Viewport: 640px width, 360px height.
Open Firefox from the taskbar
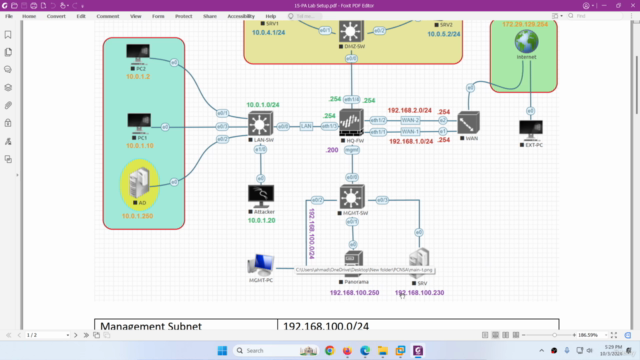347,351
